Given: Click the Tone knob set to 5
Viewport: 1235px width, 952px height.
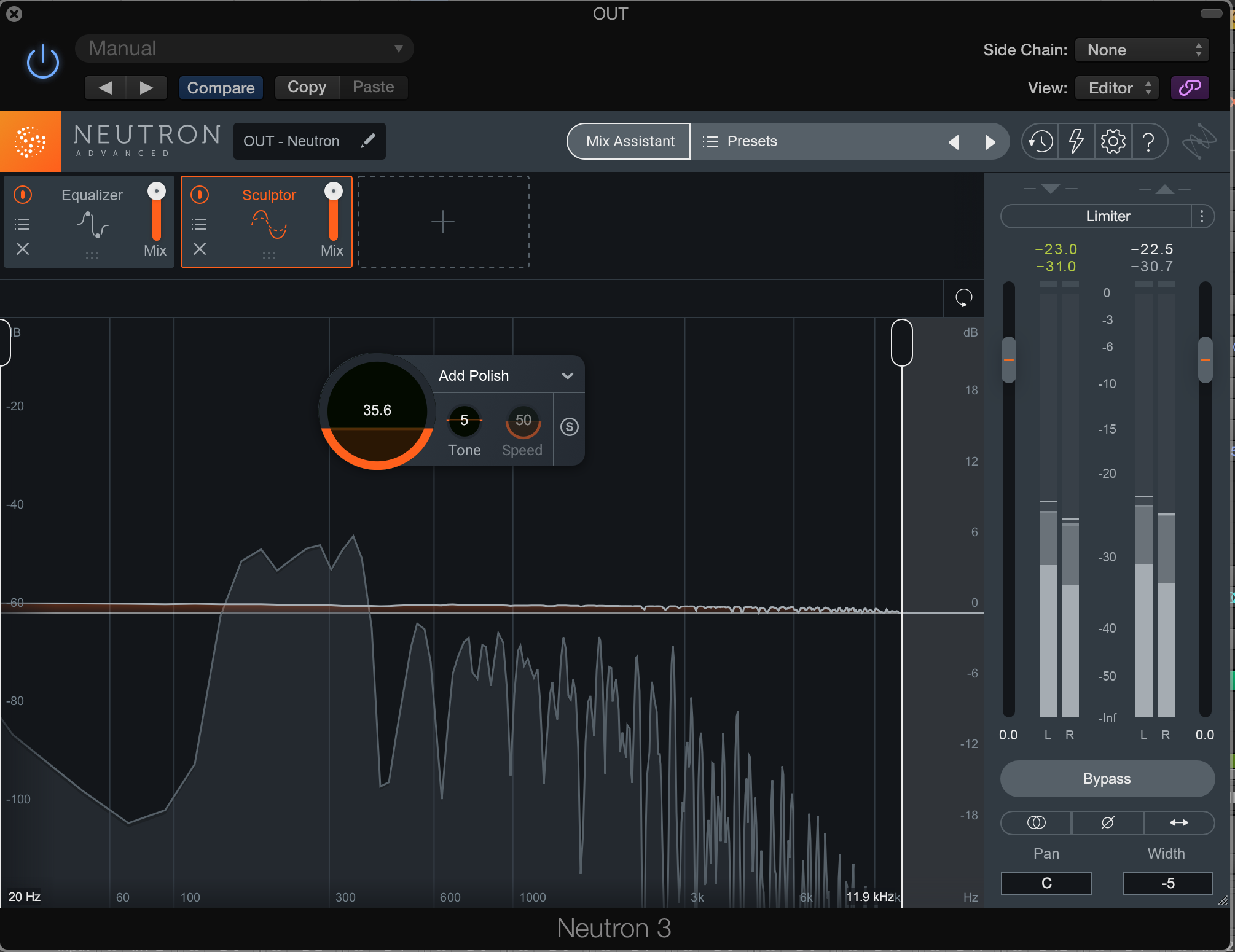Looking at the screenshot, I should [x=464, y=421].
